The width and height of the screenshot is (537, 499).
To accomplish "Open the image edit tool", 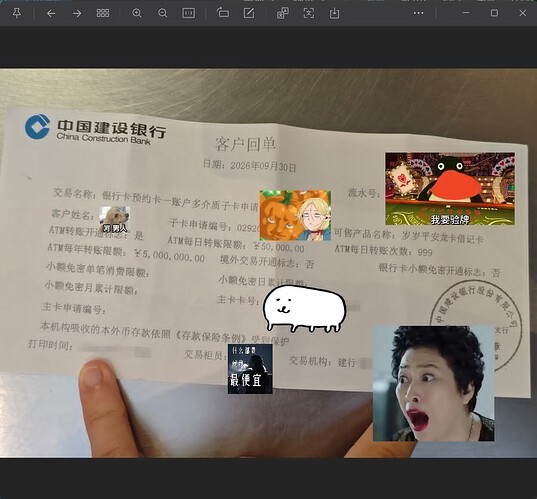I will click(249, 13).
